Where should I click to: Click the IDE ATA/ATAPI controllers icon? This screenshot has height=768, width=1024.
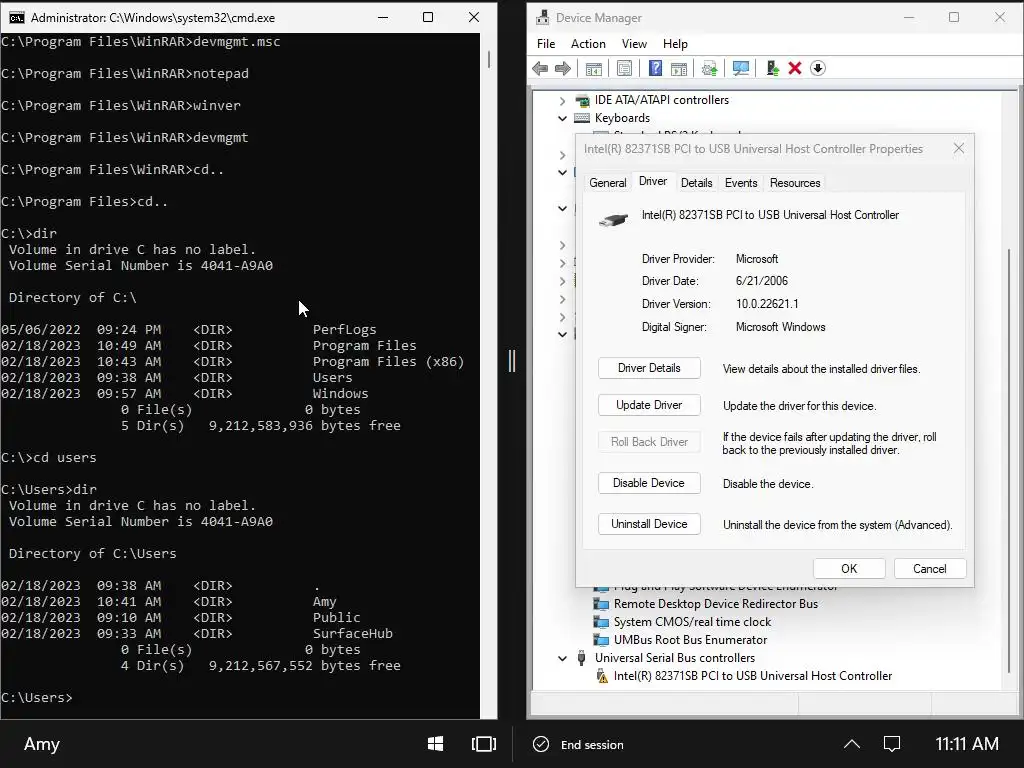point(582,100)
